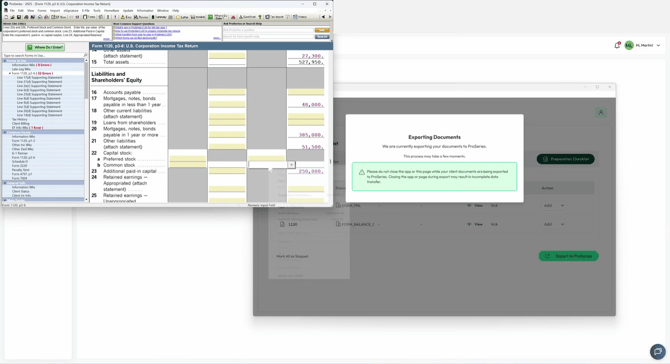The height and width of the screenshot is (364, 670).
Task: Select Form 1120, p1-2 in forms tree
Action: [24, 141]
